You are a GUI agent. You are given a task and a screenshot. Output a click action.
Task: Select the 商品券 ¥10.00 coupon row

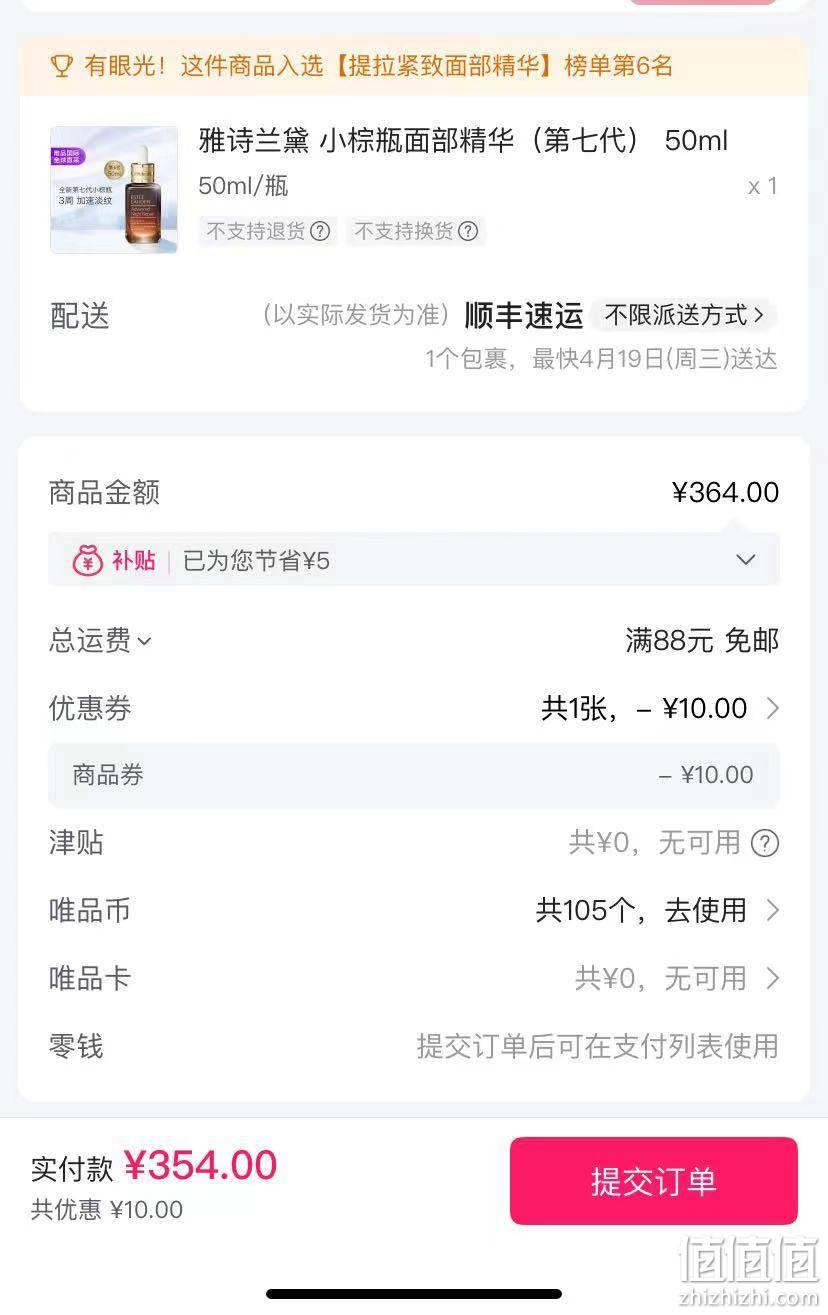[414, 775]
